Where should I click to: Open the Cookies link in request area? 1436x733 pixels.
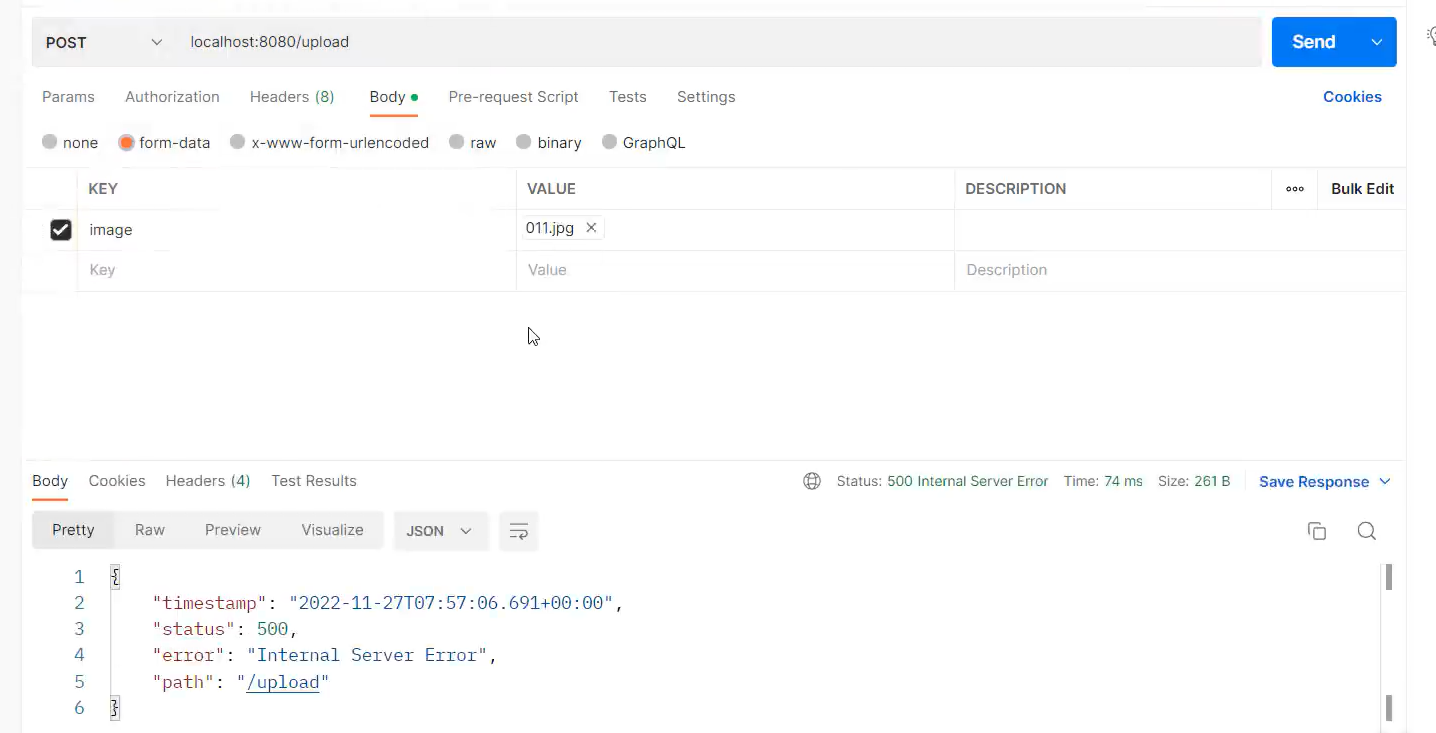(x=1352, y=97)
